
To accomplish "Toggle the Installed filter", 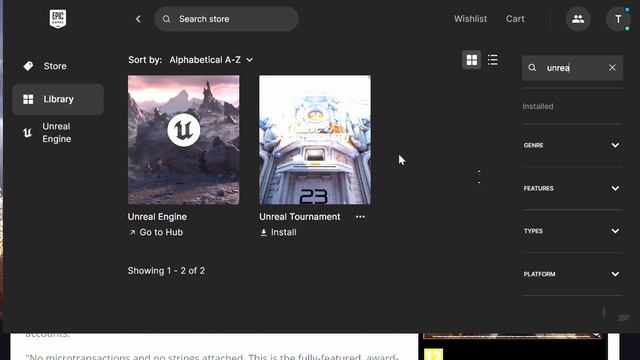I will [x=538, y=107].
